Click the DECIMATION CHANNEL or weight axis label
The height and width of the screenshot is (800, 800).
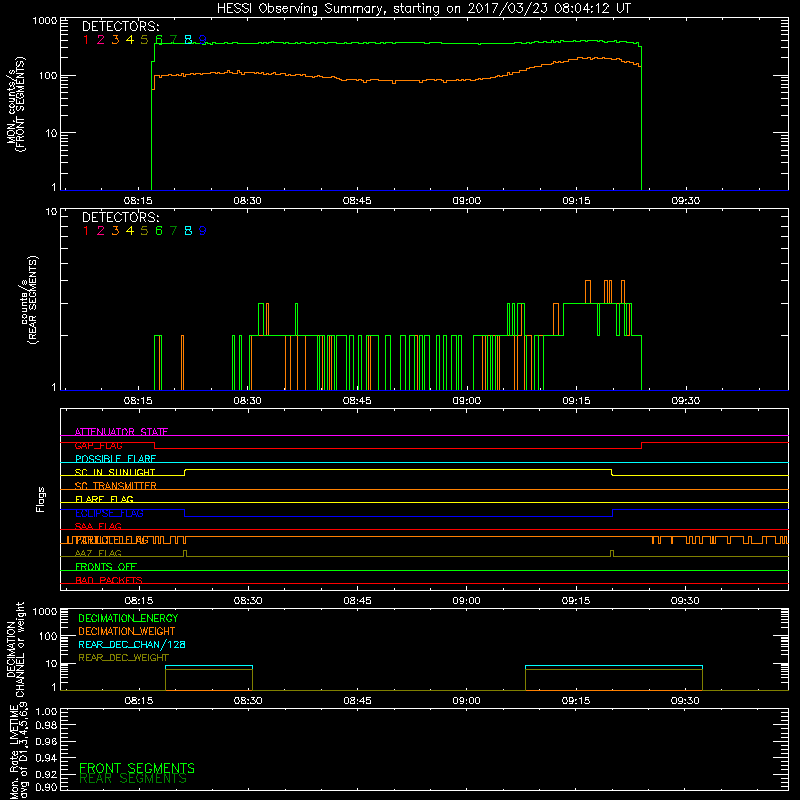[x=15, y=649]
